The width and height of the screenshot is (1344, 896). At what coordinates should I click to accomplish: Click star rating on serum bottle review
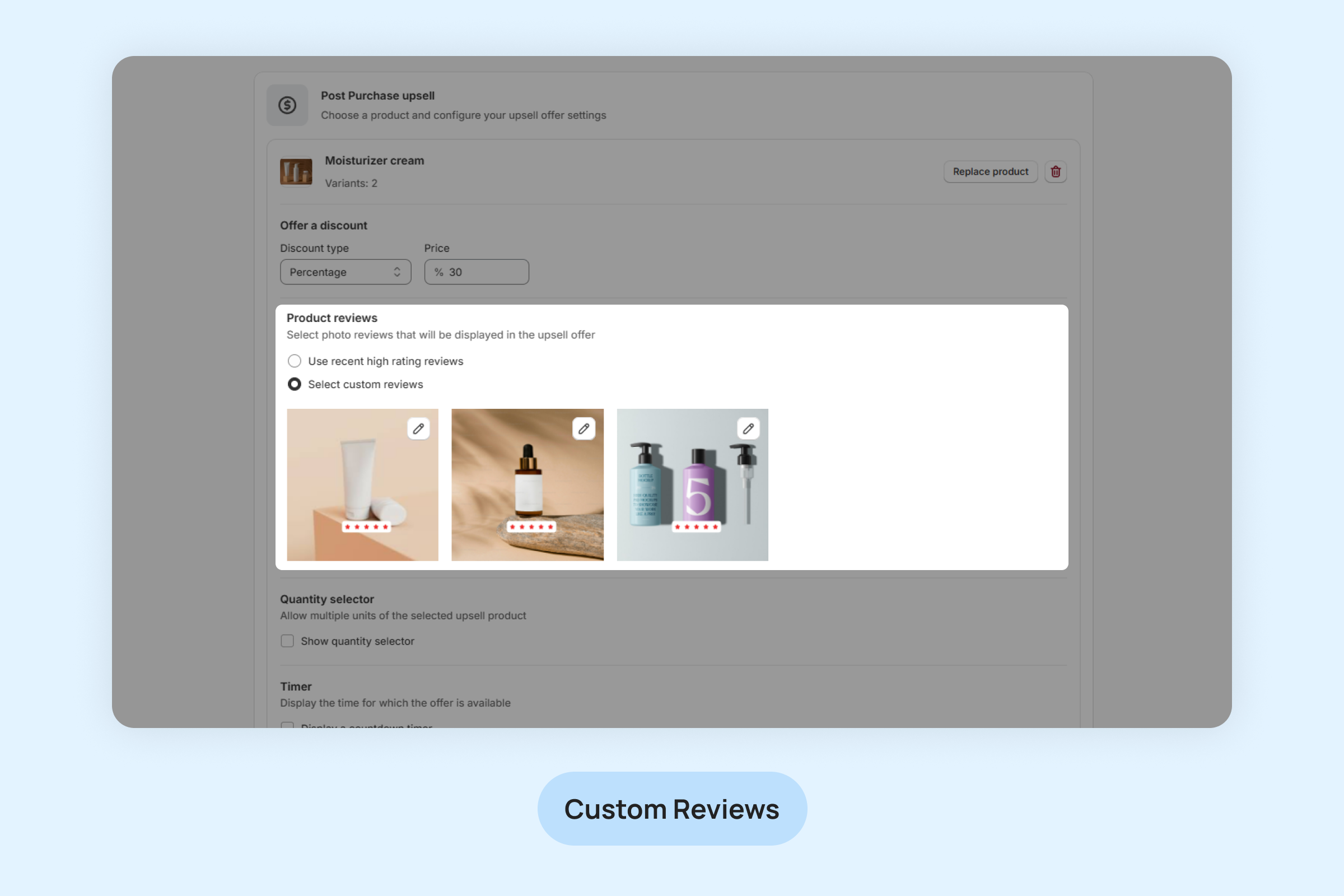[531, 527]
